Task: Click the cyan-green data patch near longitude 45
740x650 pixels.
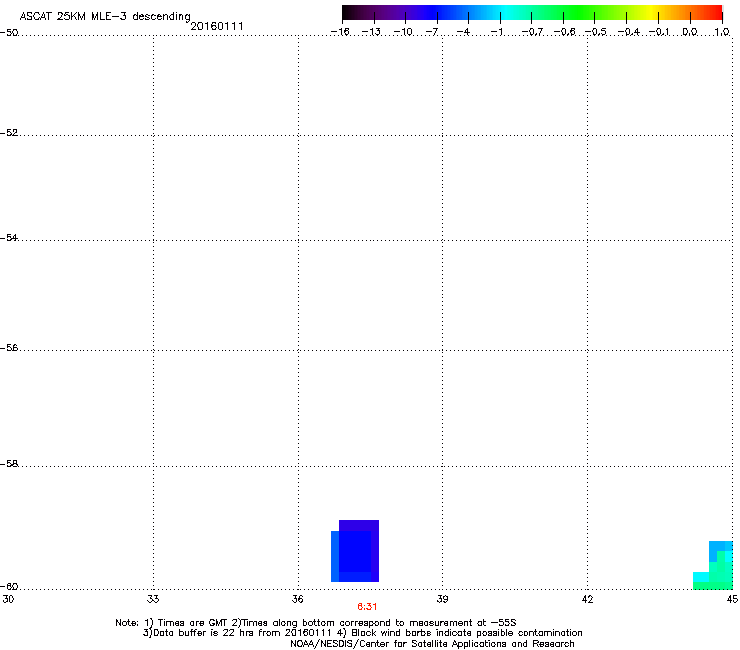Action: click(x=716, y=571)
